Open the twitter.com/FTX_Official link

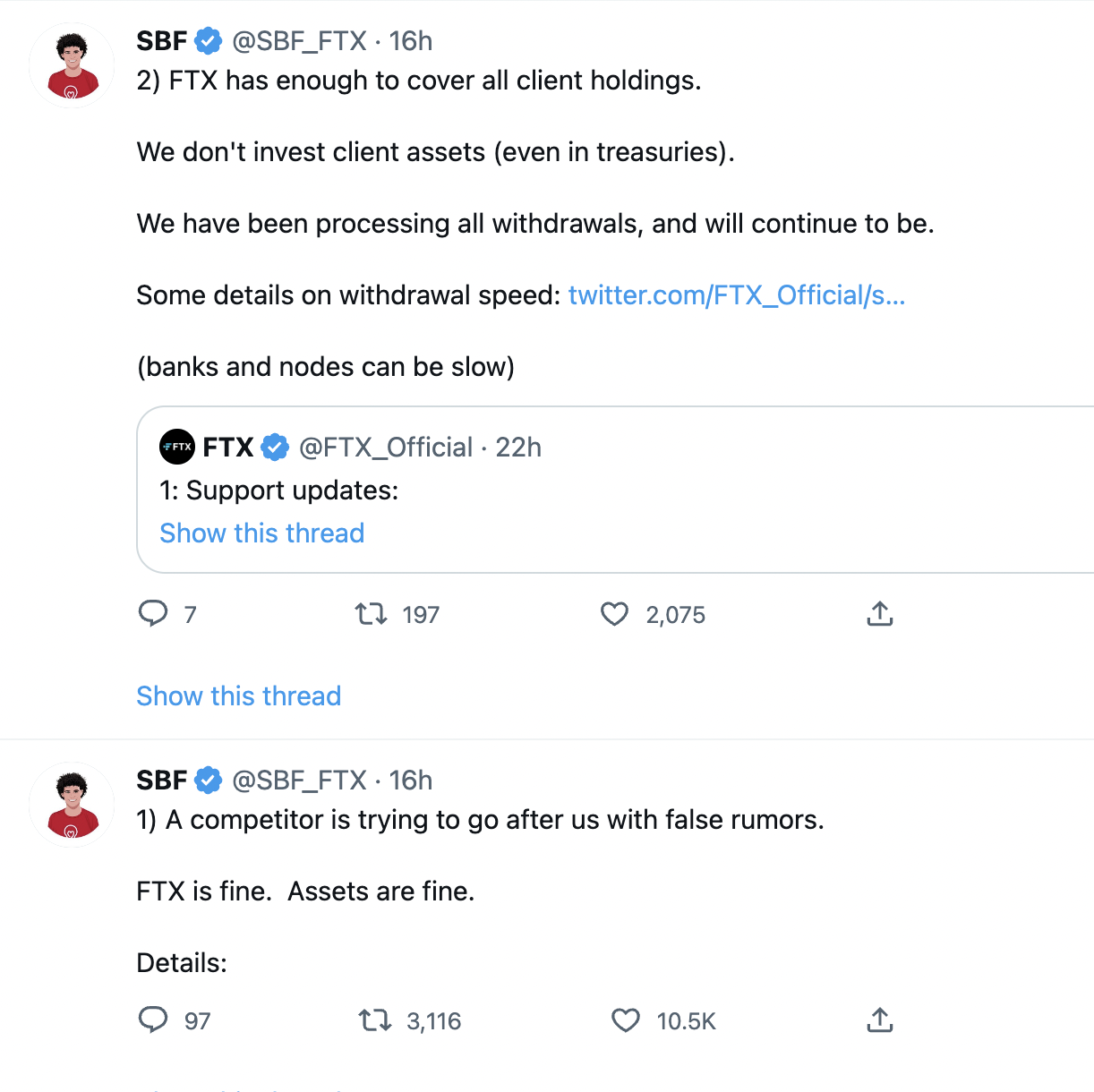(736, 294)
